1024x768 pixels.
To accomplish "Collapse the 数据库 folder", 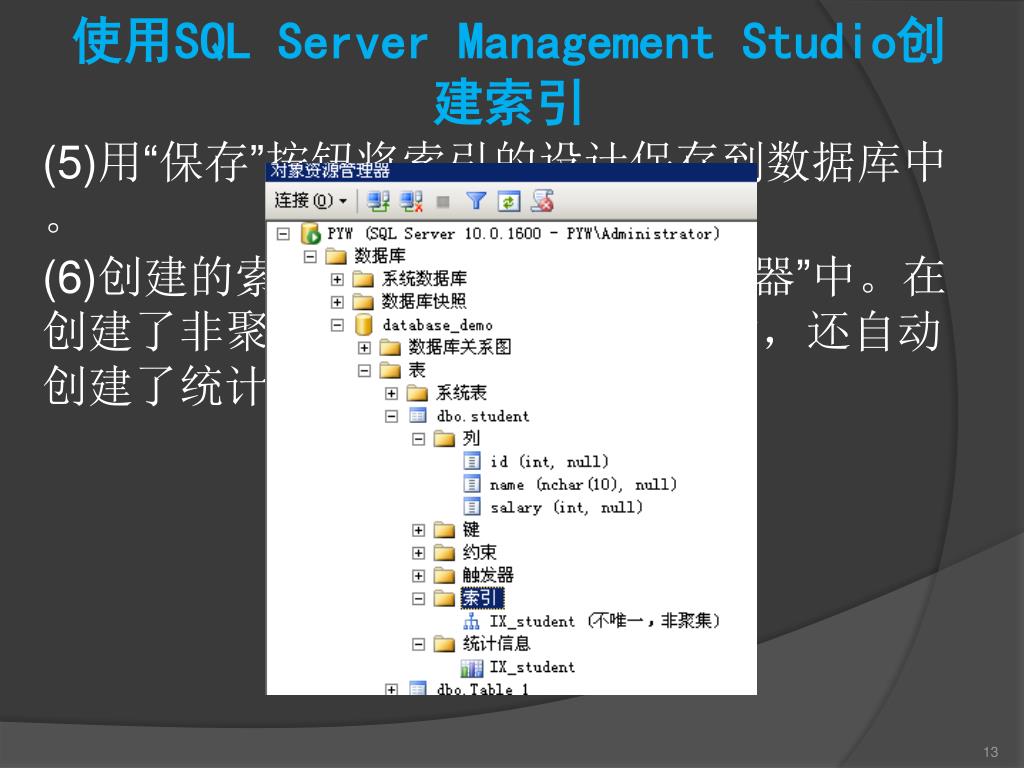I will [x=310, y=257].
